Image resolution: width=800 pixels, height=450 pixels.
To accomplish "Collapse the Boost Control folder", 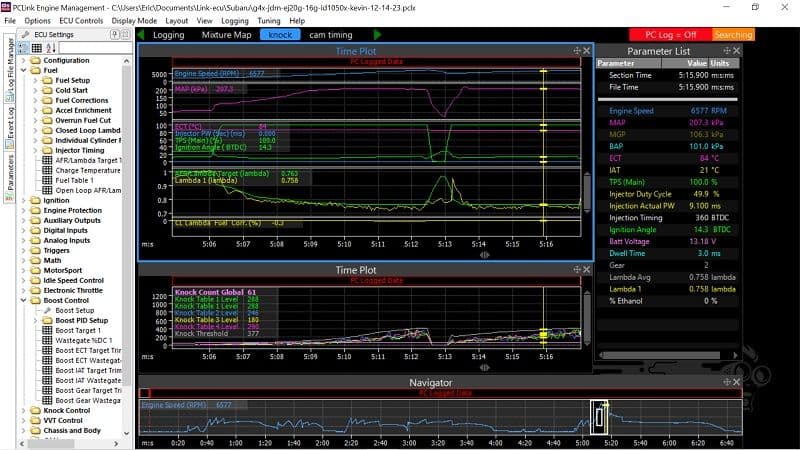I will 23,301.
